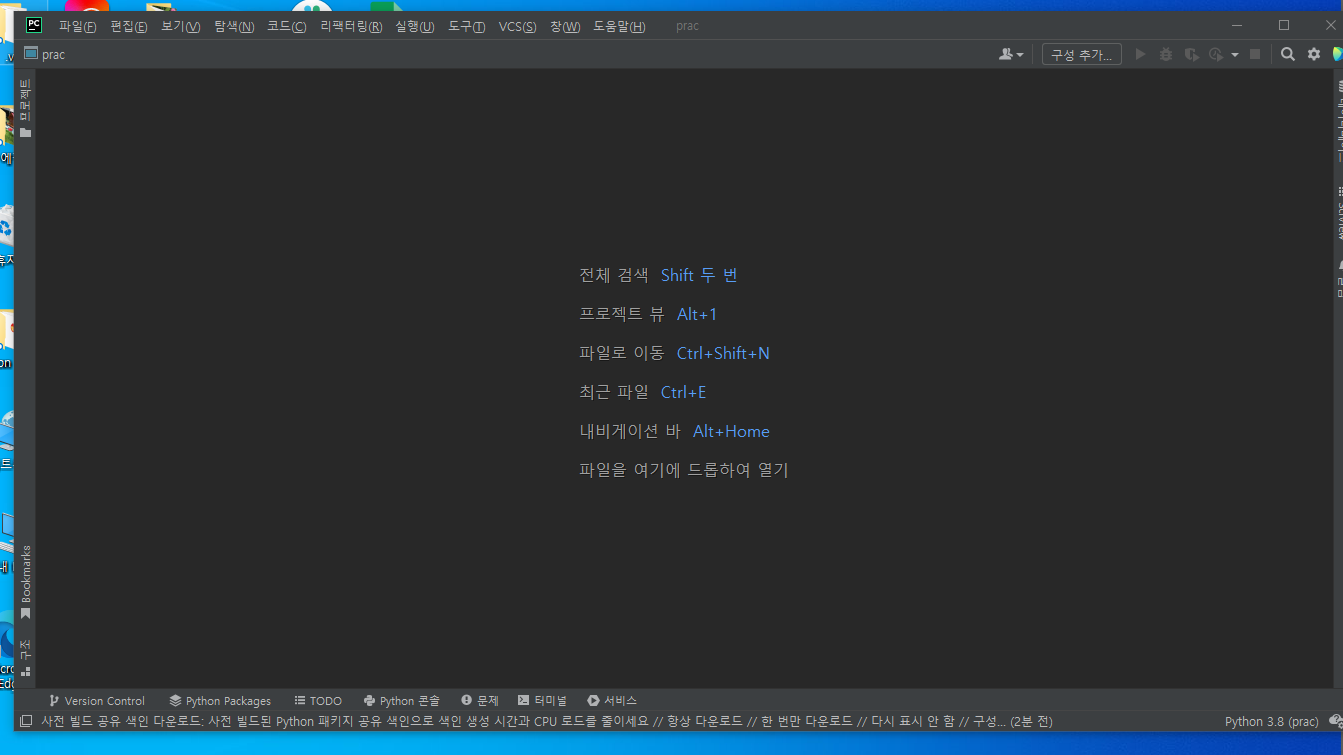The width and height of the screenshot is (1343, 755).
Task: Open the Python 콘솔 tool window
Action: tap(402, 701)
